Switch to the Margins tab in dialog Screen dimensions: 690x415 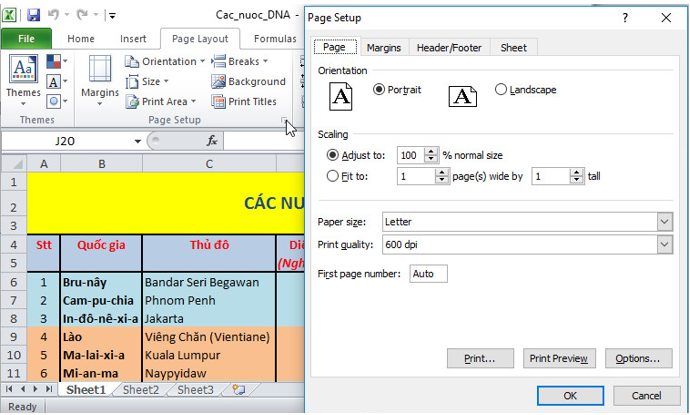(384, 48)
